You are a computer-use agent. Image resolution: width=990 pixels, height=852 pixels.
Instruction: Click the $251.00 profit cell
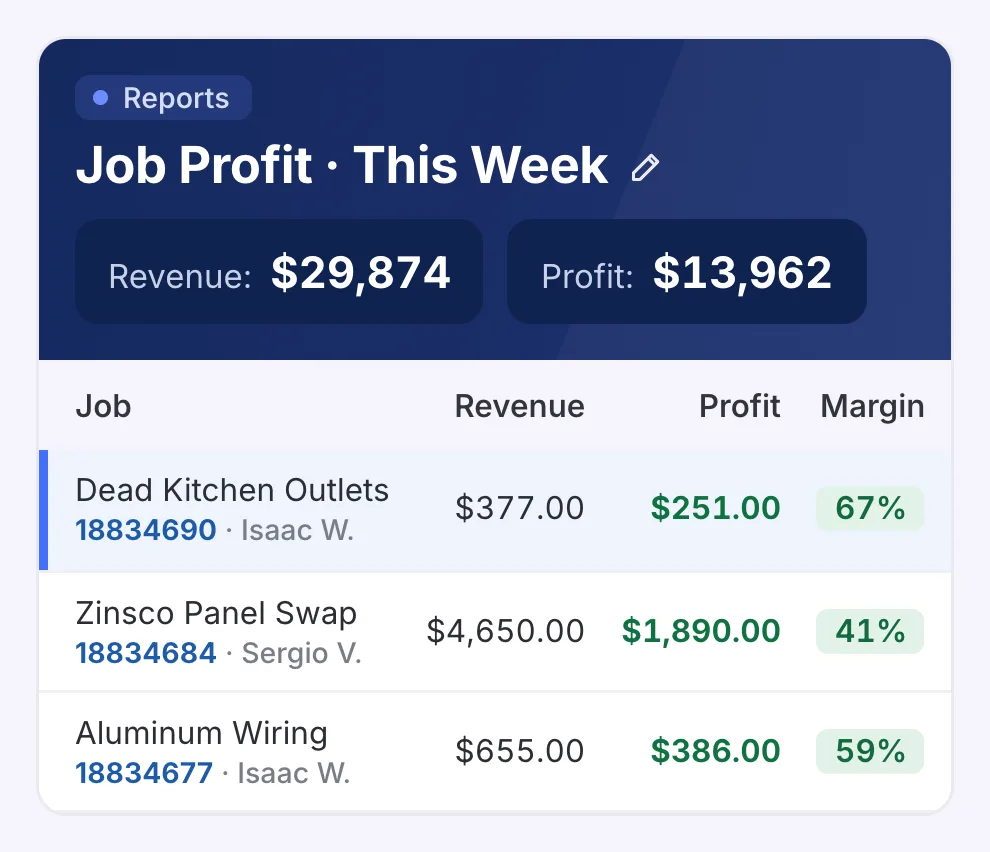tap(715, 508)
